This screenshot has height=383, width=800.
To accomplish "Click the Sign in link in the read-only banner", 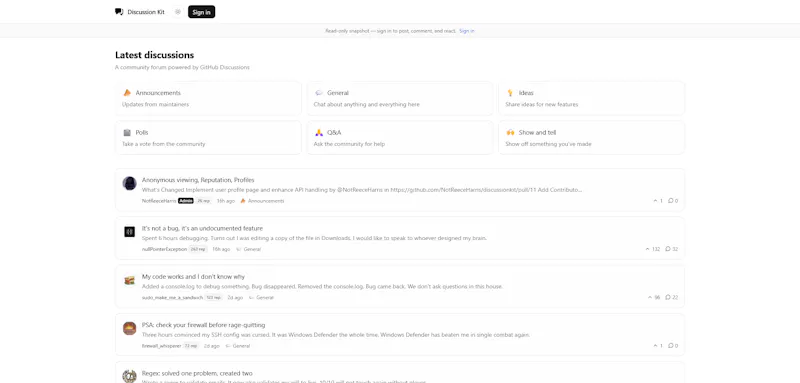I will point(466,31).
